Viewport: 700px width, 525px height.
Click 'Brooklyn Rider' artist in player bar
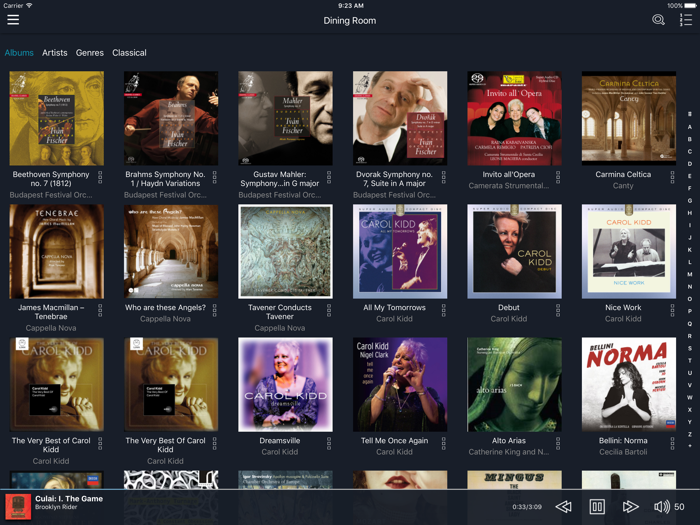tap(56, 507)
